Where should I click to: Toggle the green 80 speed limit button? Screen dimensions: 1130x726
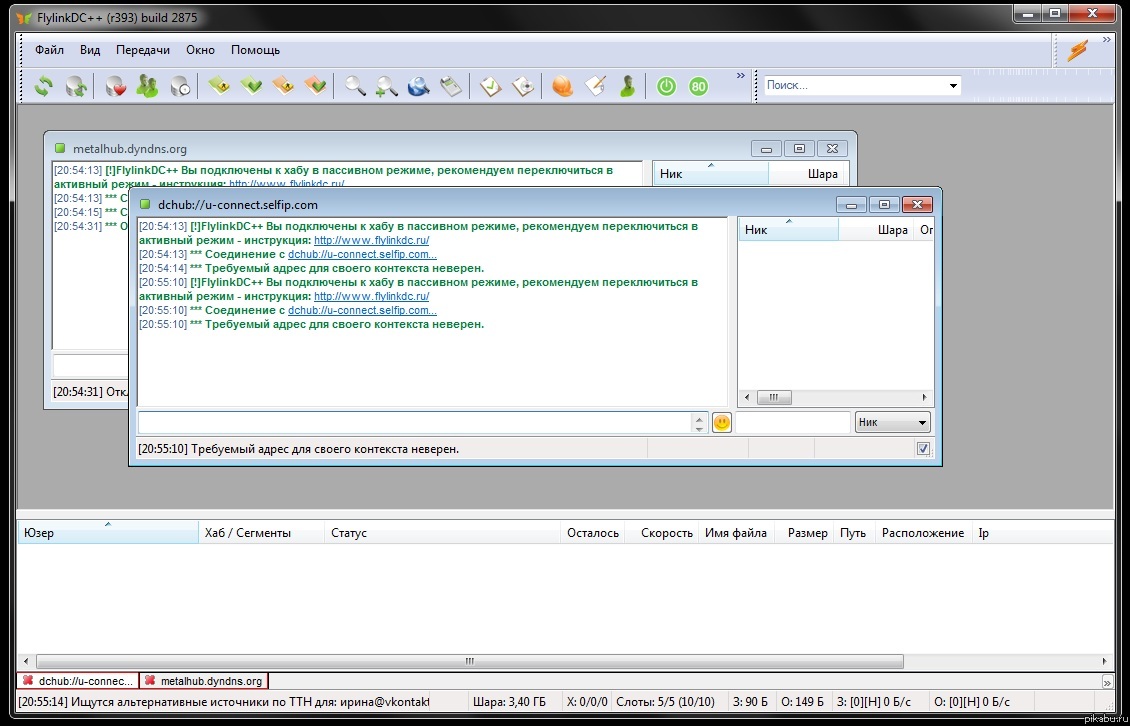coord(698,87)
